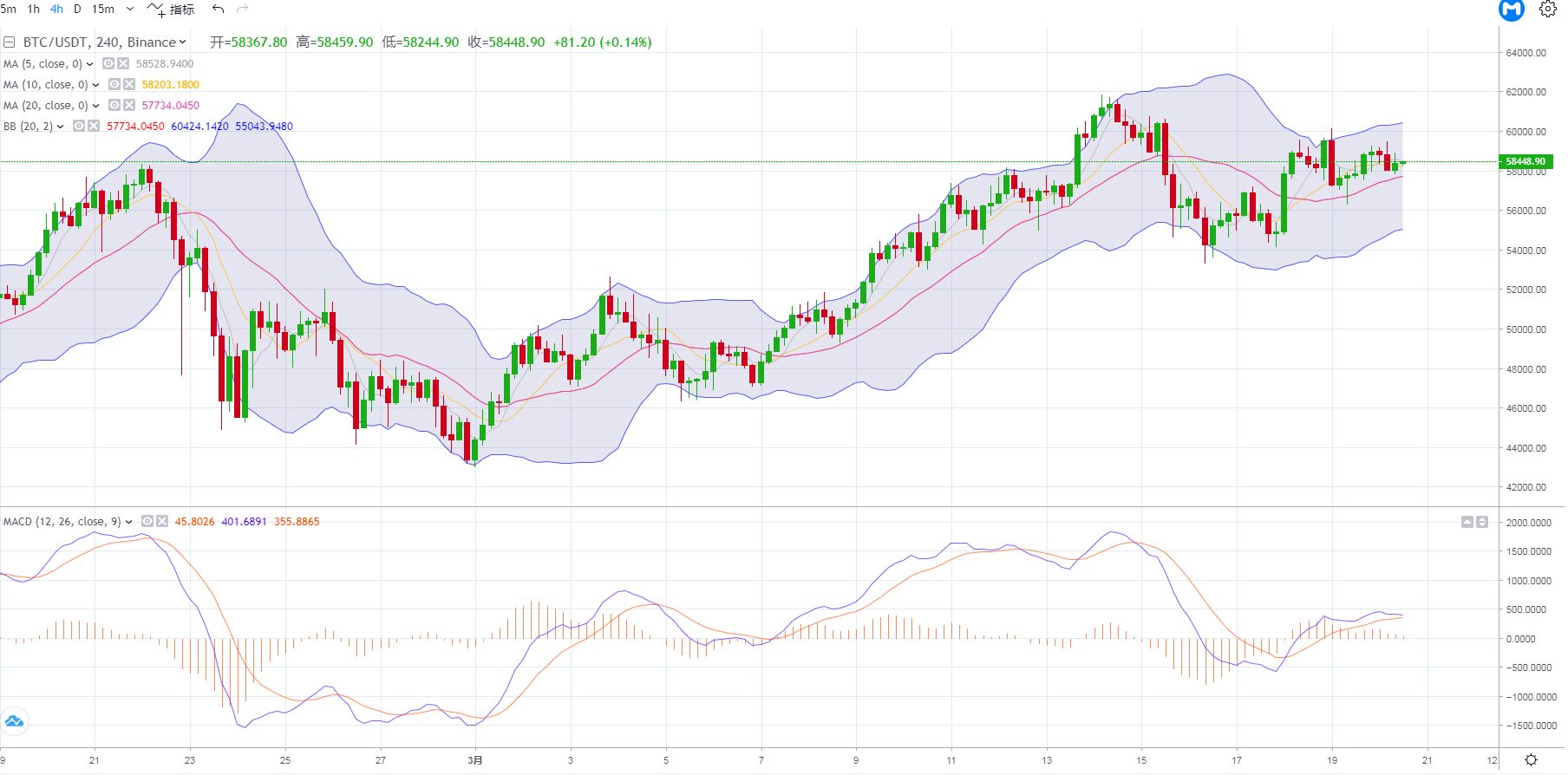Click the blue M logo icon

tap(1512, 10)
